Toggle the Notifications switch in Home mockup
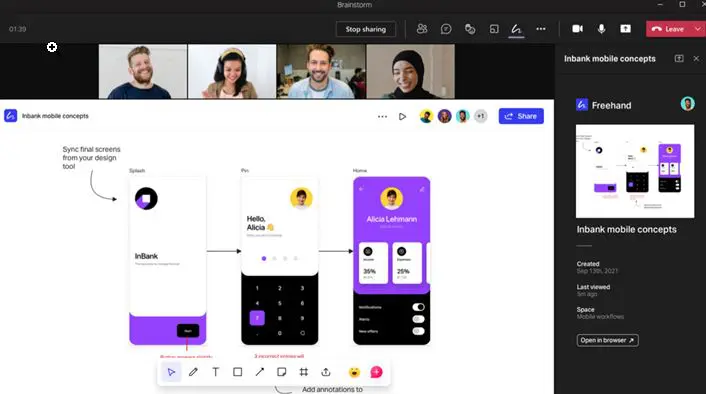 click(418, 307)
